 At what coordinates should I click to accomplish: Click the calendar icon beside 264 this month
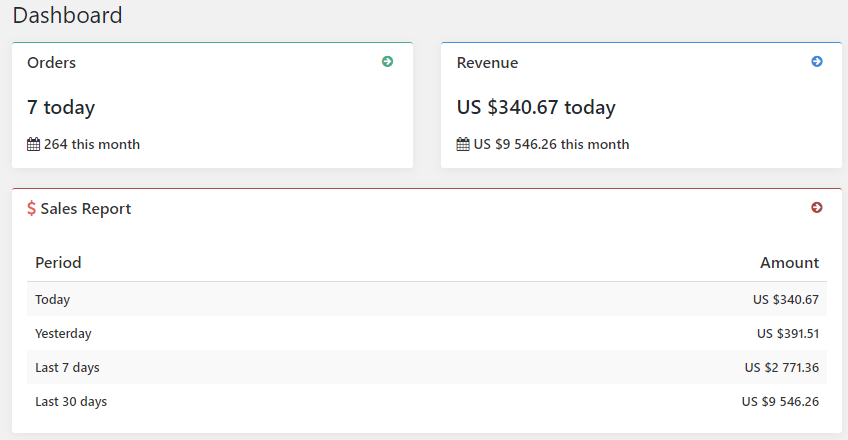pyautogui.click(x=34, y=144)
